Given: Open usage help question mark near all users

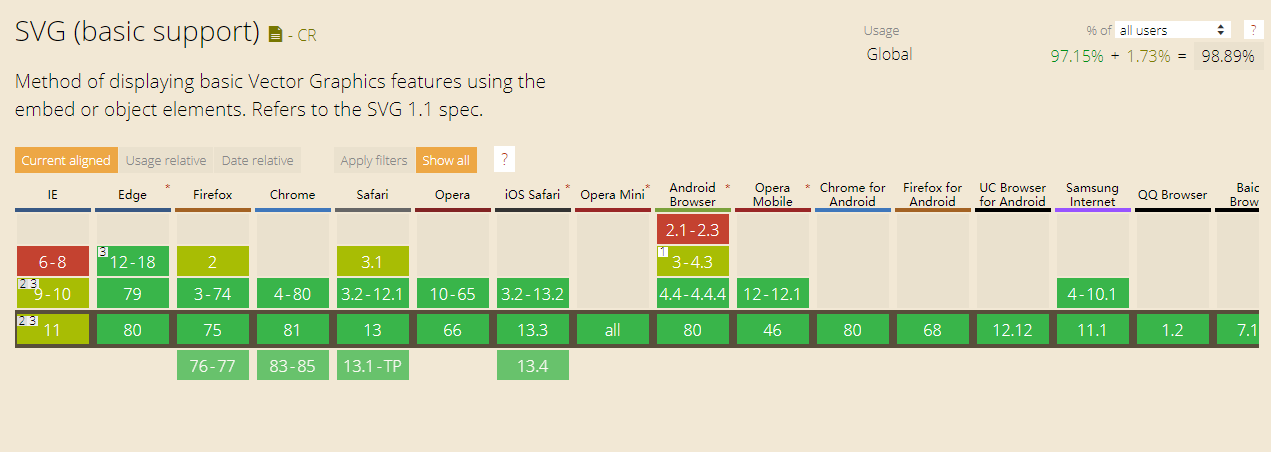Looking at the screenshot, I should tap(1253, 30).
